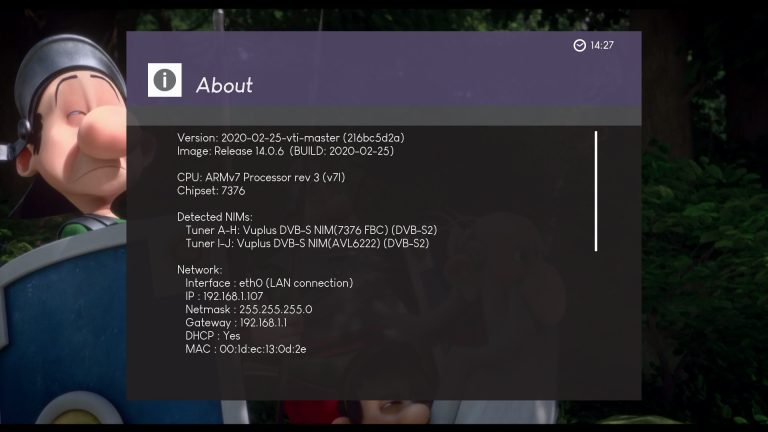The height and width of the screenshot is (432, 768).
Task: Click the vertical scrollbar in About panel
Action: click(596, 191)
